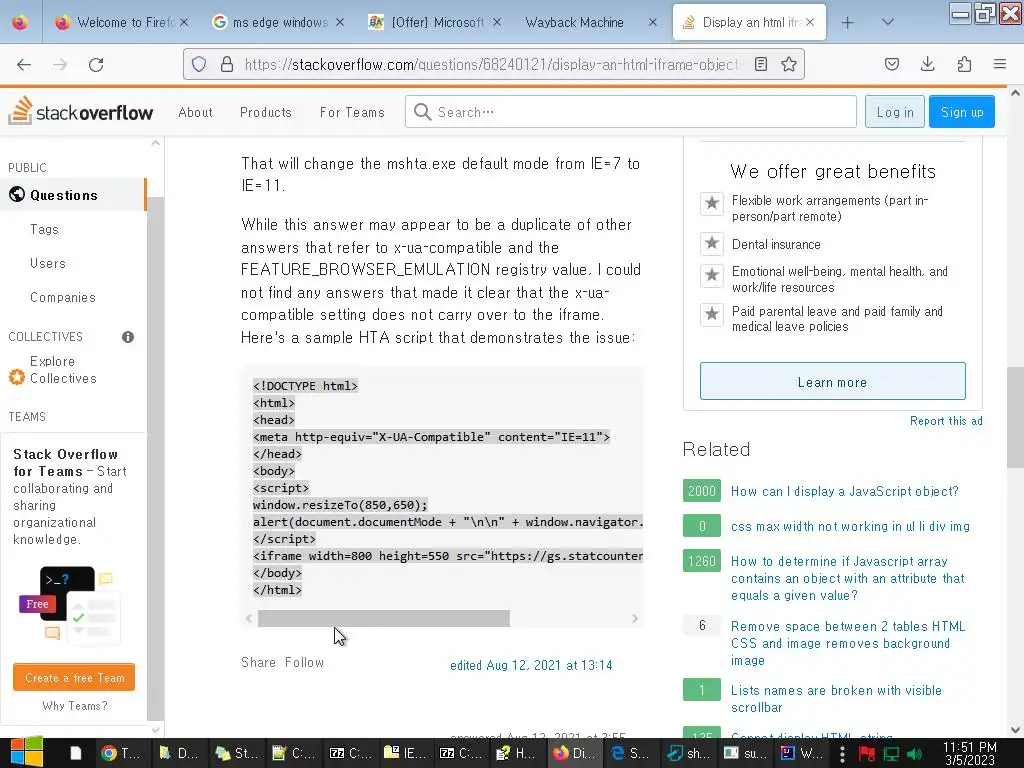The height and width of the screenshot is (768, 1024).
Task: Open edited Aug 12, 2021 revision link
Action: pyautogui.click(x=531, y=665)
